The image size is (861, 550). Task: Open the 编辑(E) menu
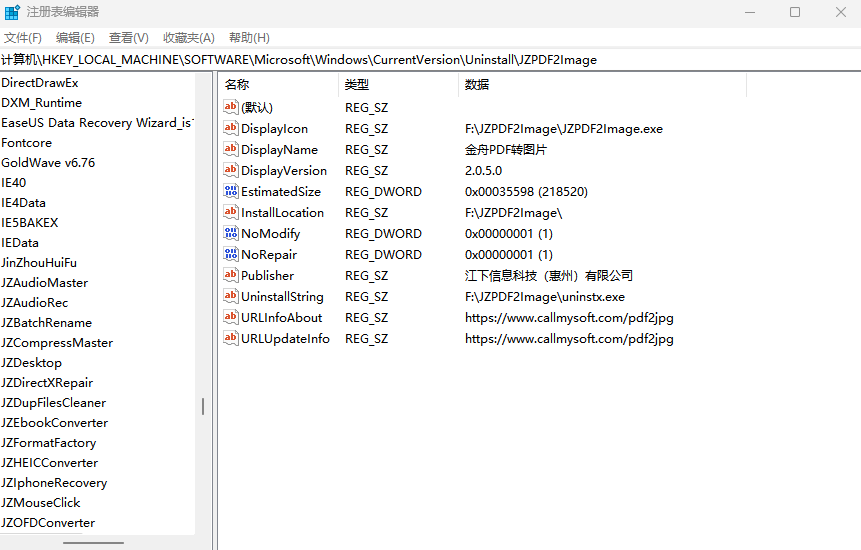(x=75, y=38)
